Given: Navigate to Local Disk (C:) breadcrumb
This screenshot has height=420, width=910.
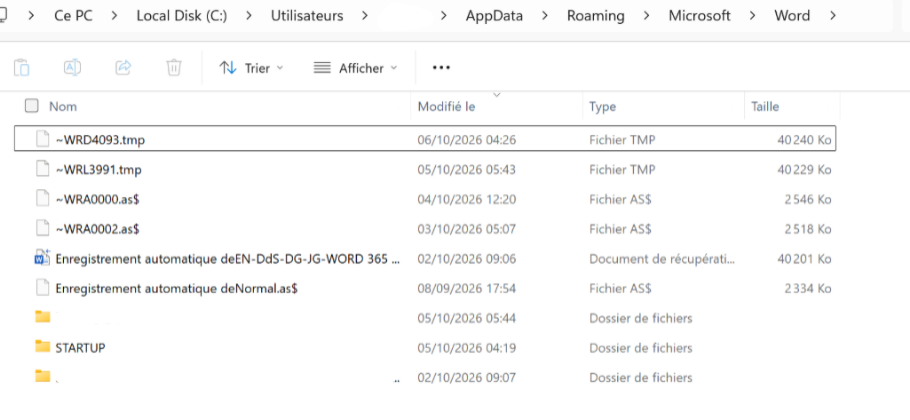Looking at the screenshot, I should 183,16.
